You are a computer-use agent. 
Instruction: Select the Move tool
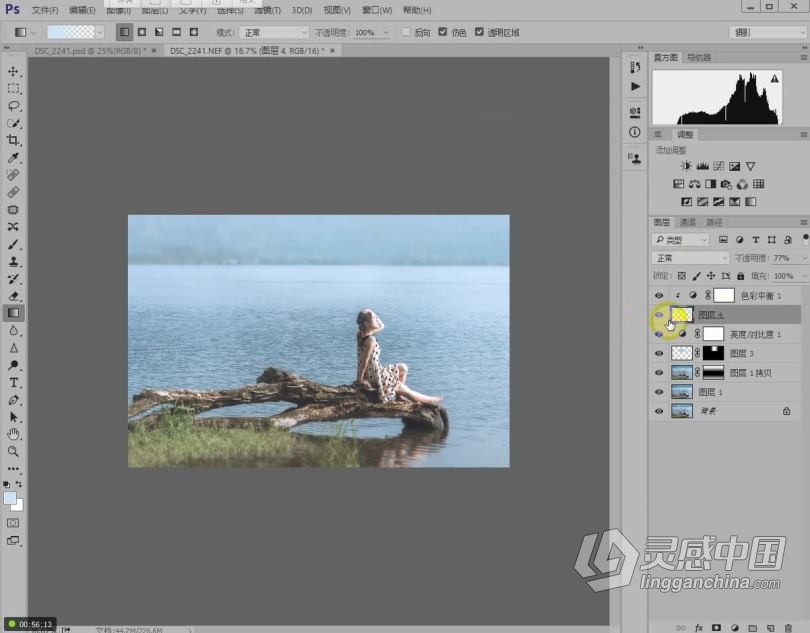point(13,71)
